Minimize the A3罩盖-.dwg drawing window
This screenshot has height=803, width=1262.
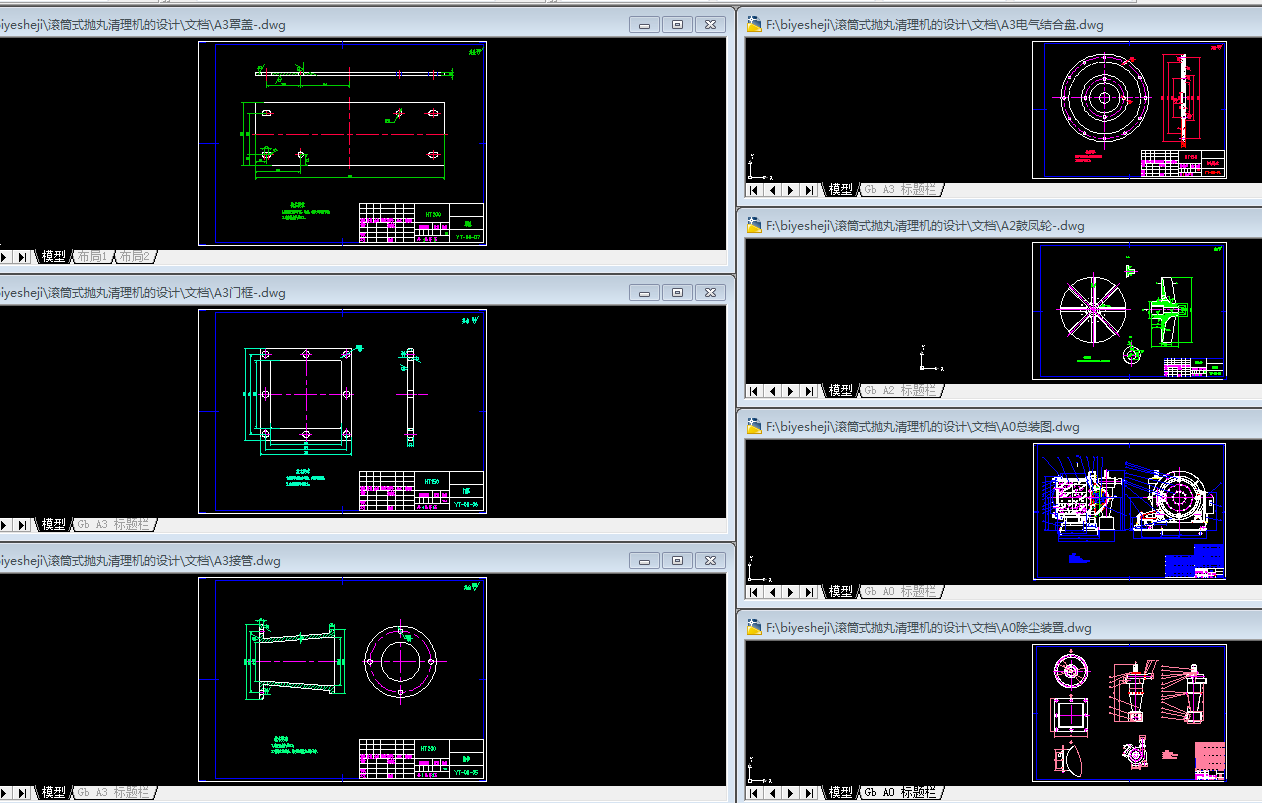click(645, 25)
